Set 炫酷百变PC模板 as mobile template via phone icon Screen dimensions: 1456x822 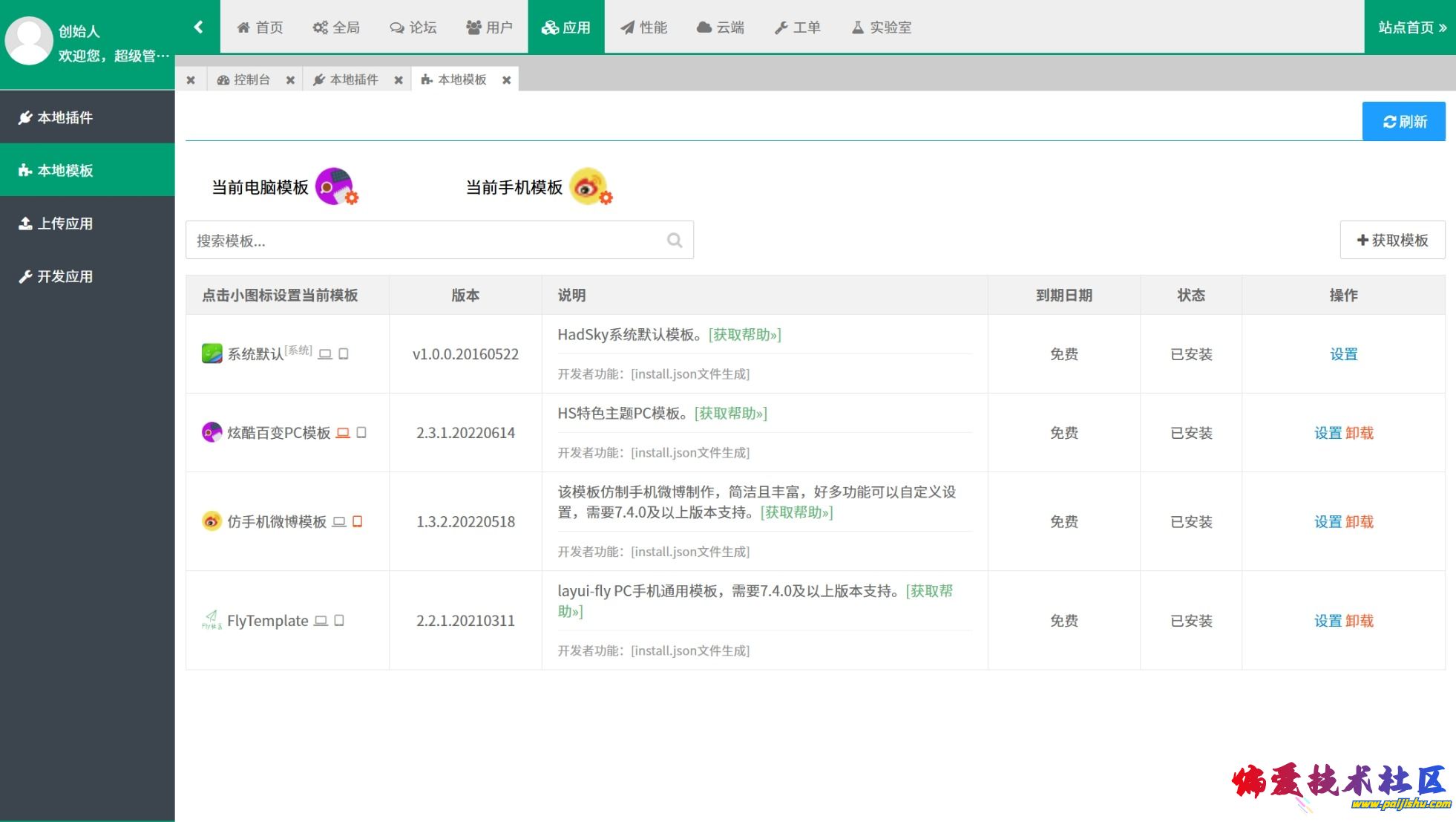coord(361,432)
